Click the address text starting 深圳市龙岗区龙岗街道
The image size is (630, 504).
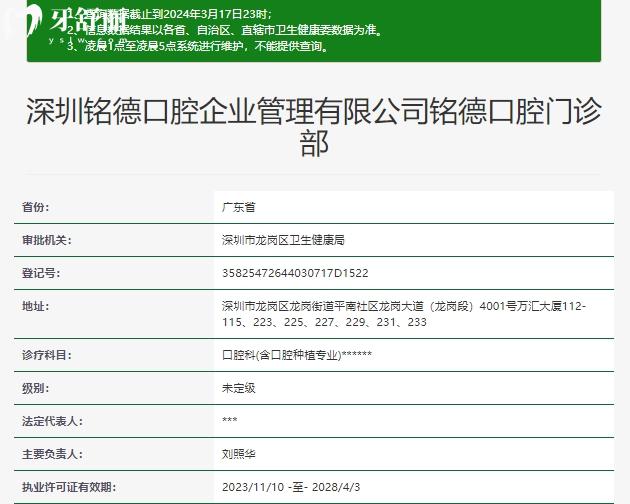(x=404, y=314)
